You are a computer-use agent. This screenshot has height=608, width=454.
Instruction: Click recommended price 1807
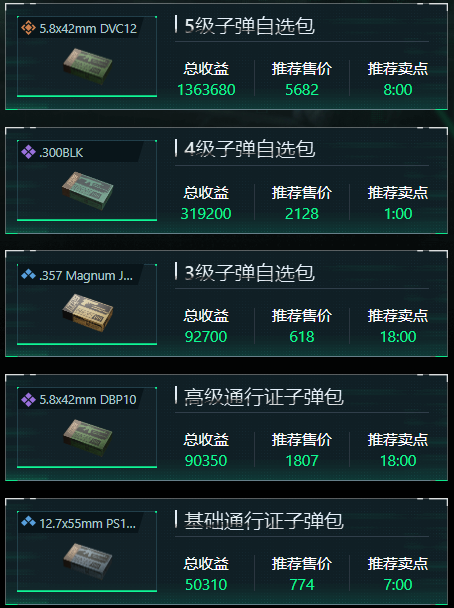click(302, 461)
